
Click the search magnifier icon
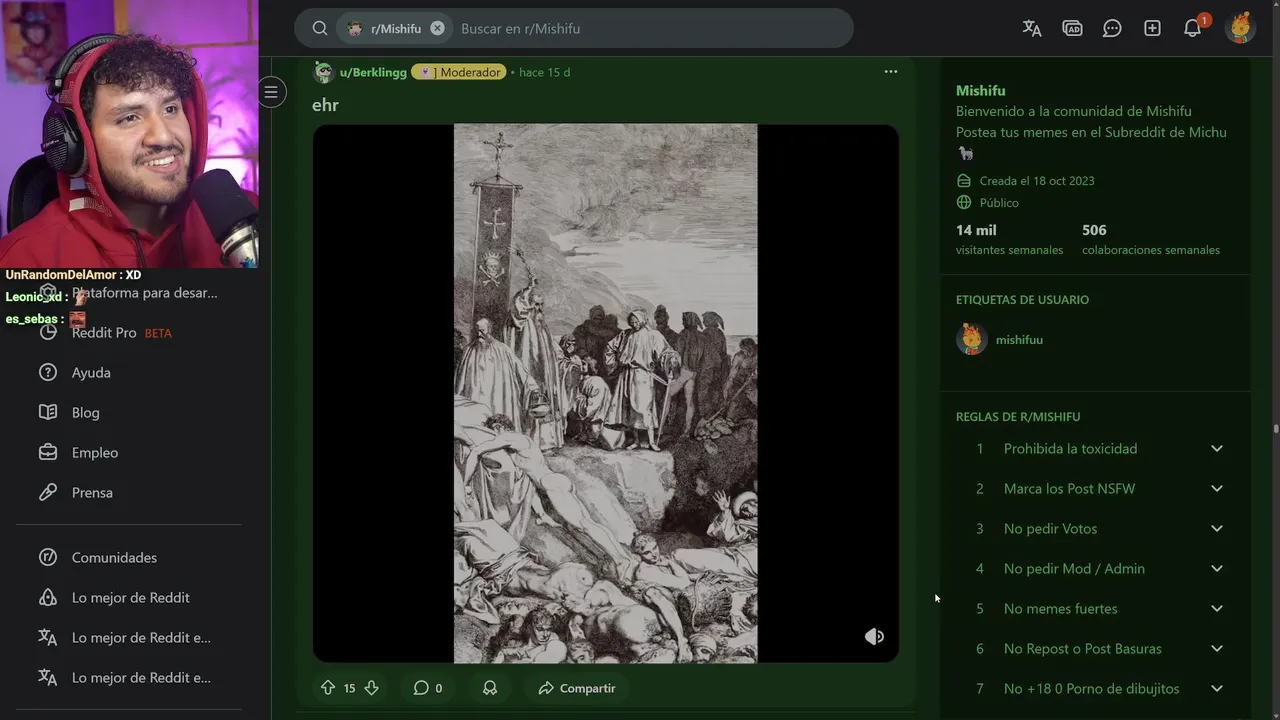click(320, 28)
